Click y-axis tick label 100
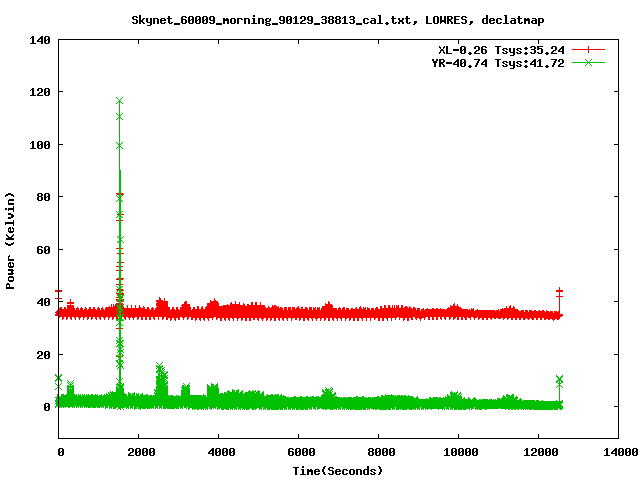The image size is (640, 480). 40,145
